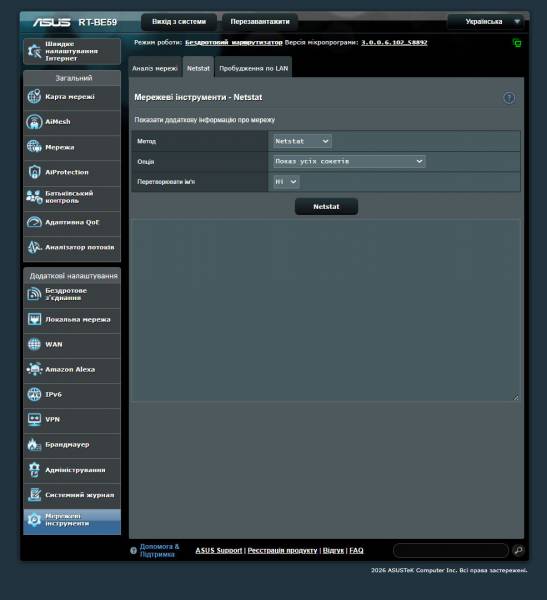Click inside the Netstat output text area
Viewport: 547px width, 600px height.
coord(326,310)
